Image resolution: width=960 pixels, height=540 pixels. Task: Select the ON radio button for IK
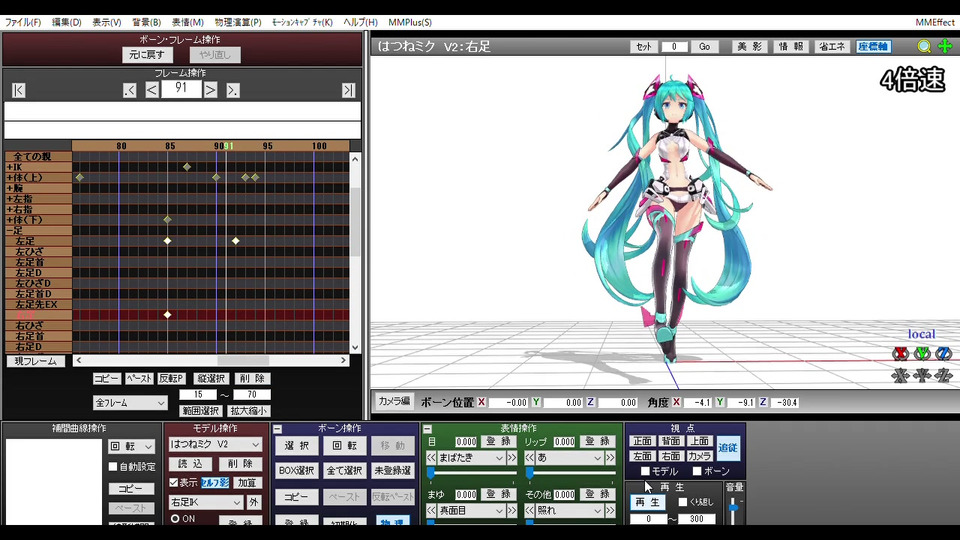[x=175, y=519]
